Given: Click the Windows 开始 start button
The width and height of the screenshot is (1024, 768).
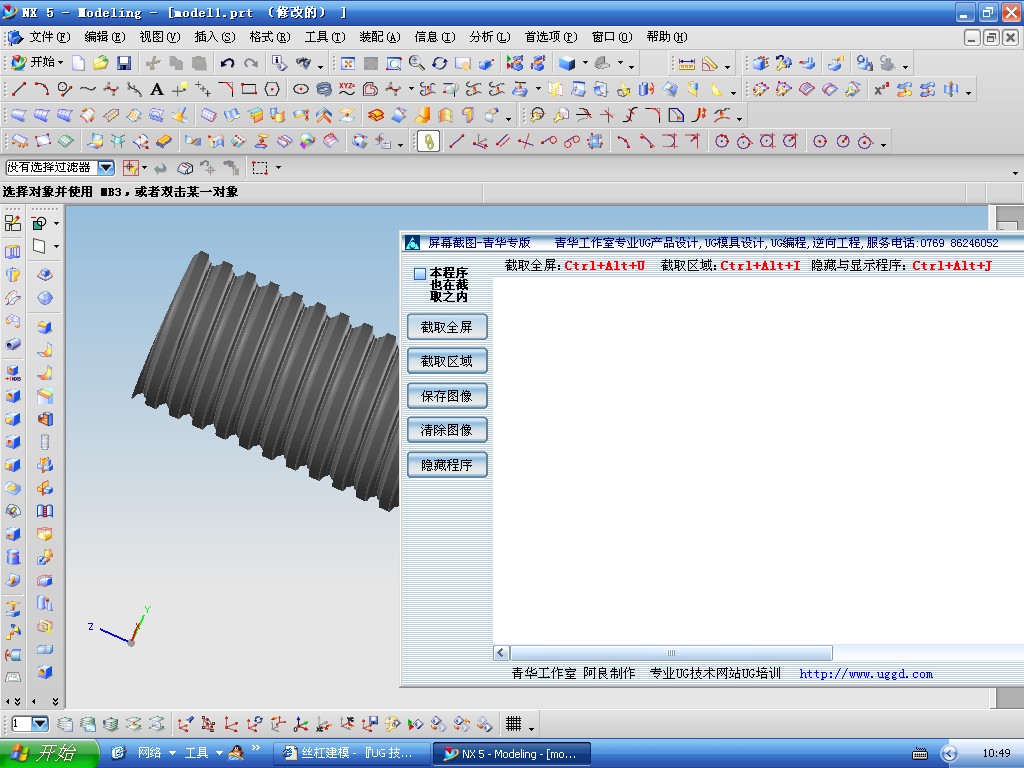Looking at the screenshot, I should (x=48, y=754).
